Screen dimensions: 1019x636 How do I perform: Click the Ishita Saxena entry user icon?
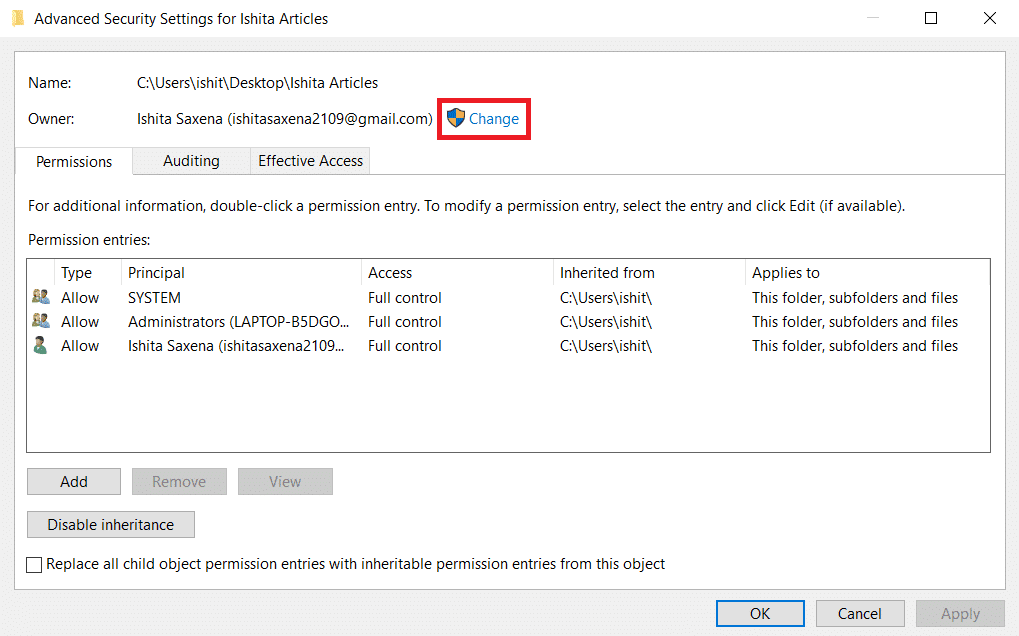tap(41, 345)
